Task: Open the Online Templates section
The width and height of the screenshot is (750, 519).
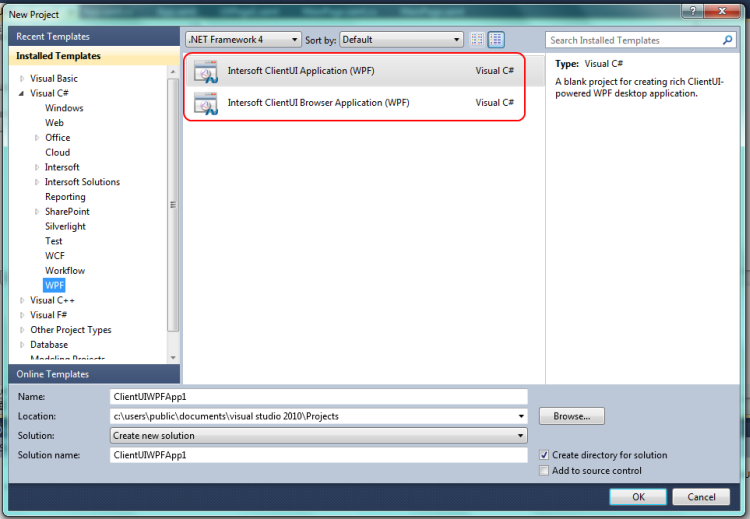Action: click(x=94, y=374)
